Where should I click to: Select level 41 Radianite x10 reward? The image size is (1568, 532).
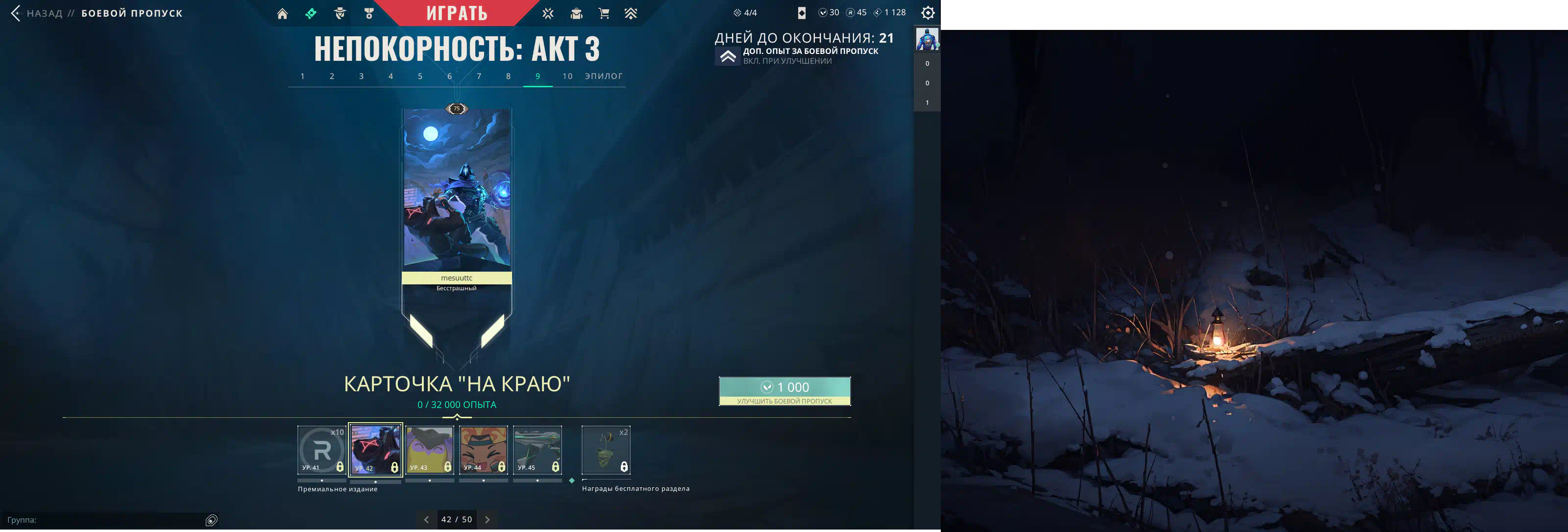click(321, 450)
